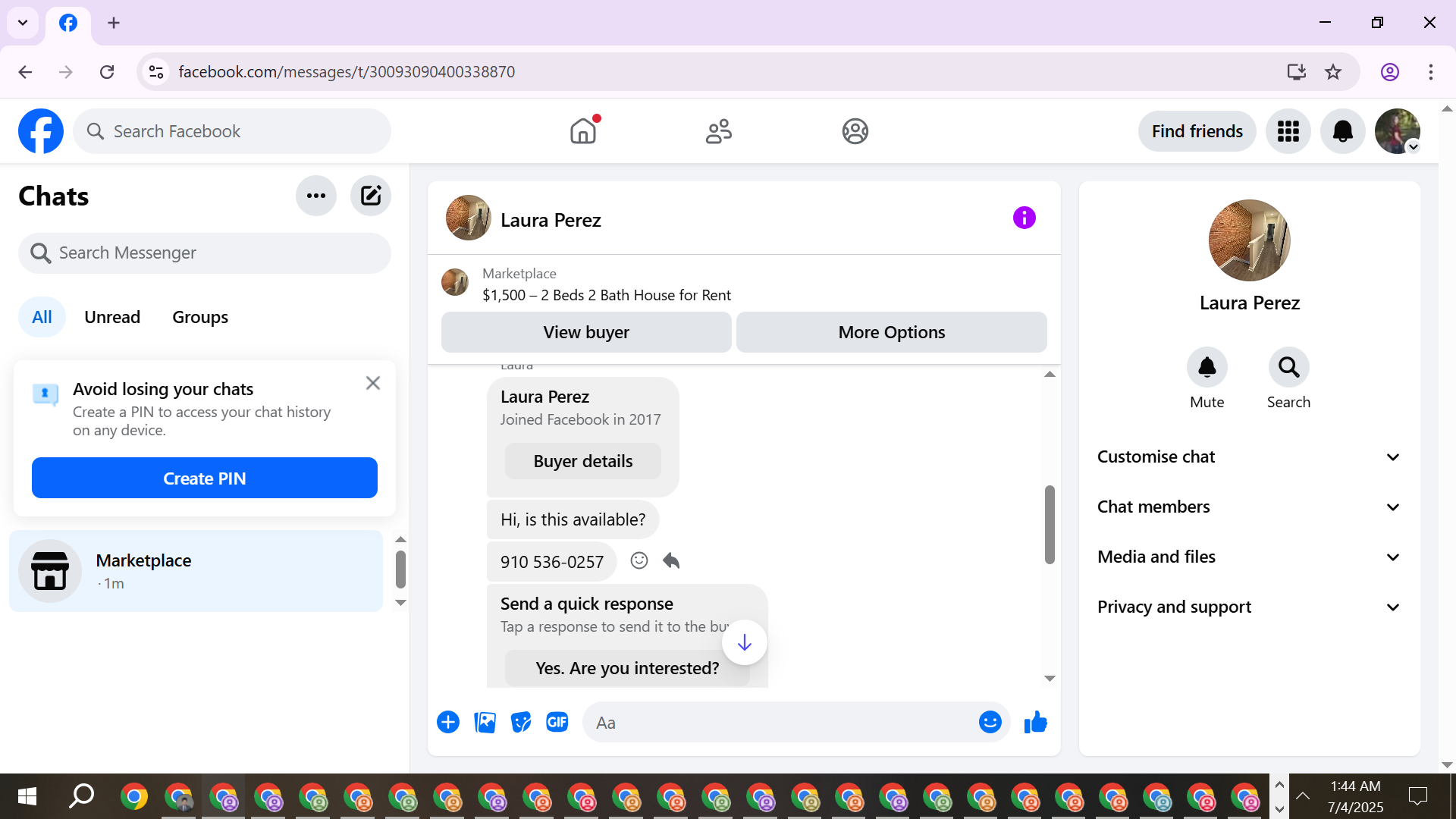The height and width of the screenshot is (819, 1456).
Task: Click the conversation information icon
Action: coord(1024,218)
